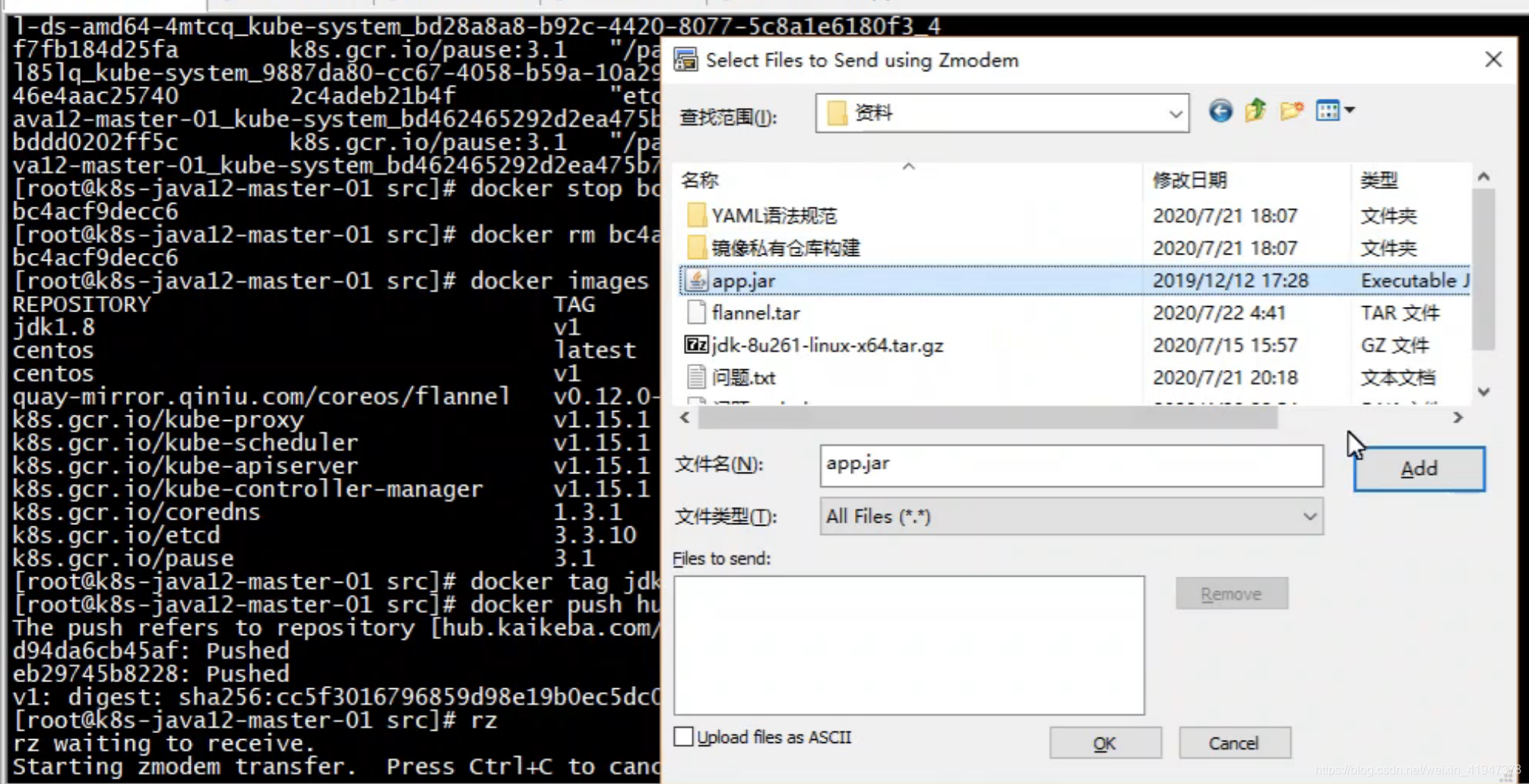Click the Remove button
This screenshot has width=1529, height=784.
point(1231,594)
